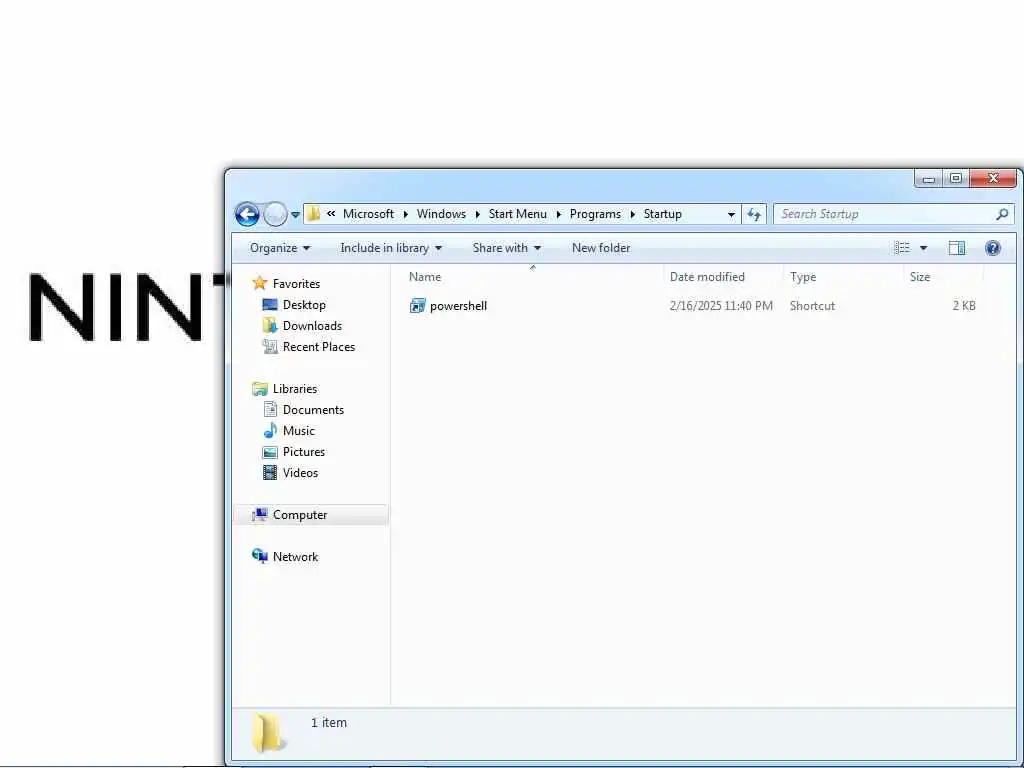Select the Windows breadcrumb segment
The height and width of the screenshot is (768, 1024).
[441, 214]
